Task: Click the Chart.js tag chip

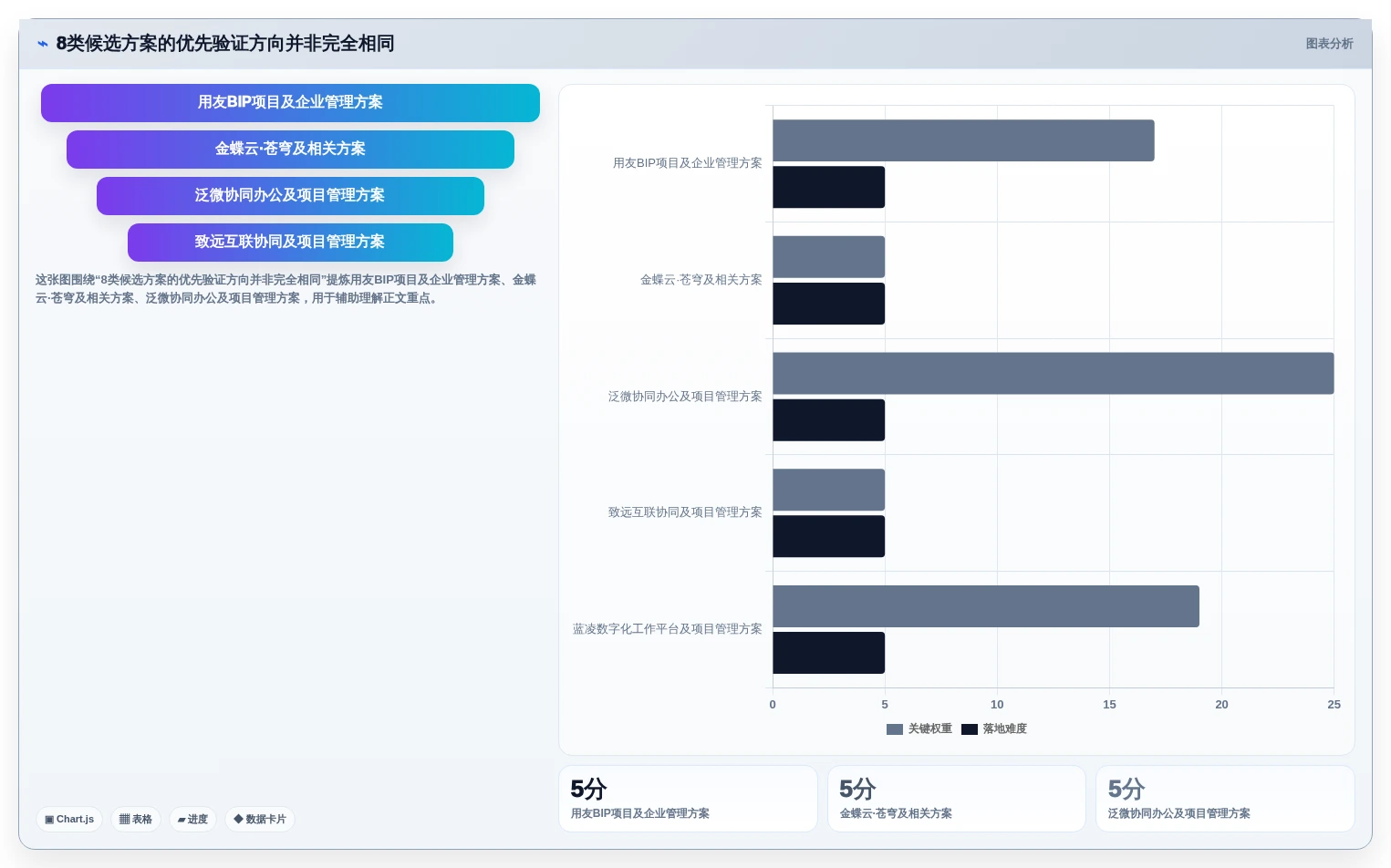Action: pos(69,819)
